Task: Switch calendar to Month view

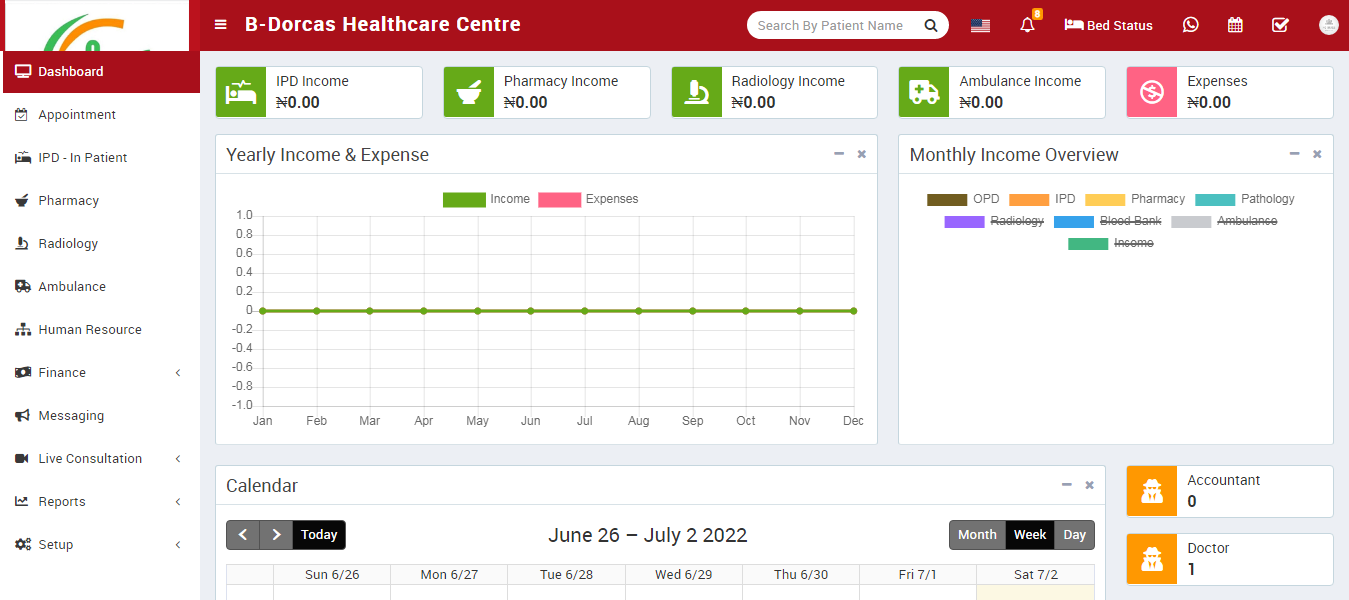Action: (977, 535)
